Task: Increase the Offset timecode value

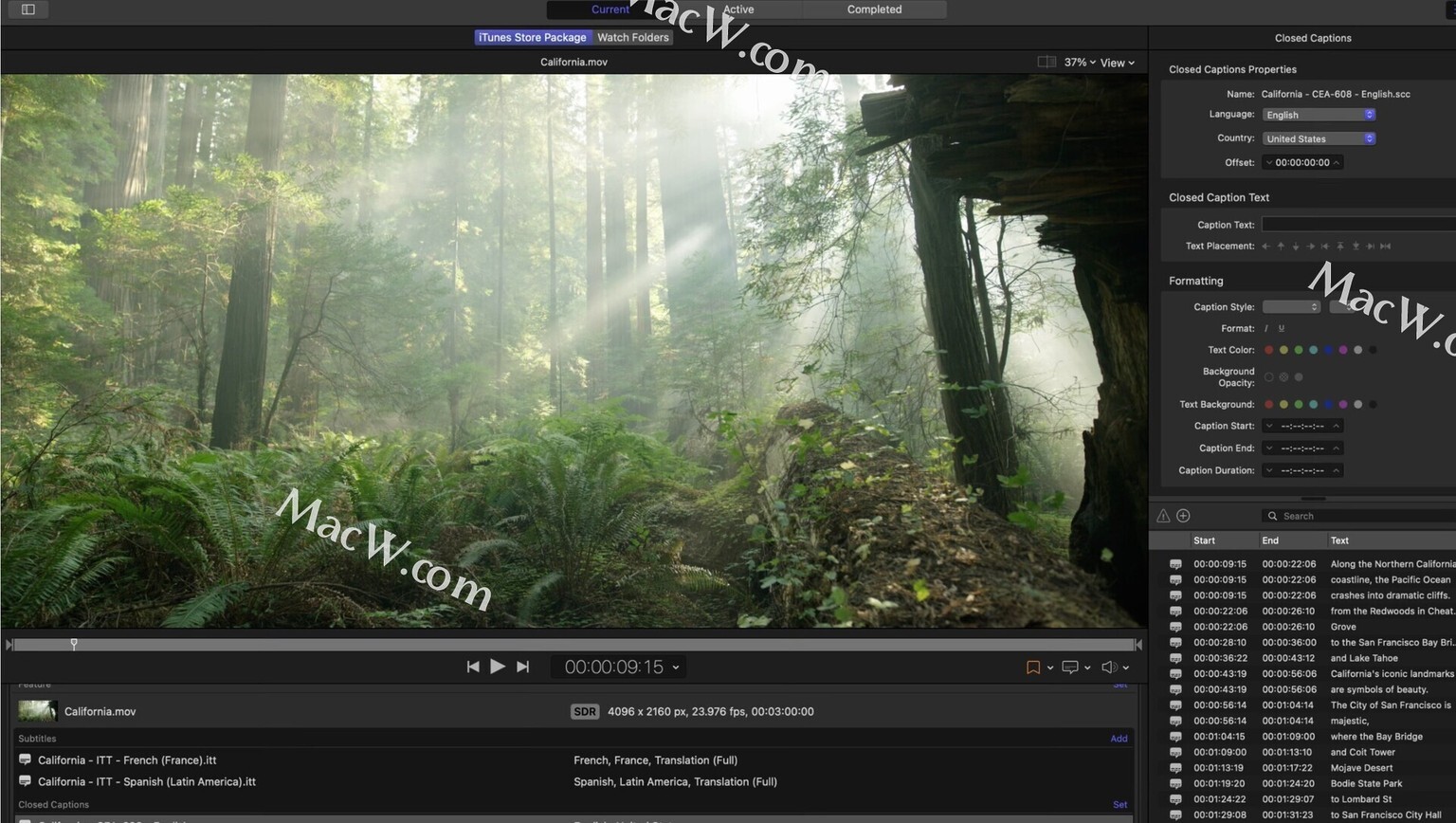Action: point(1337,162)
